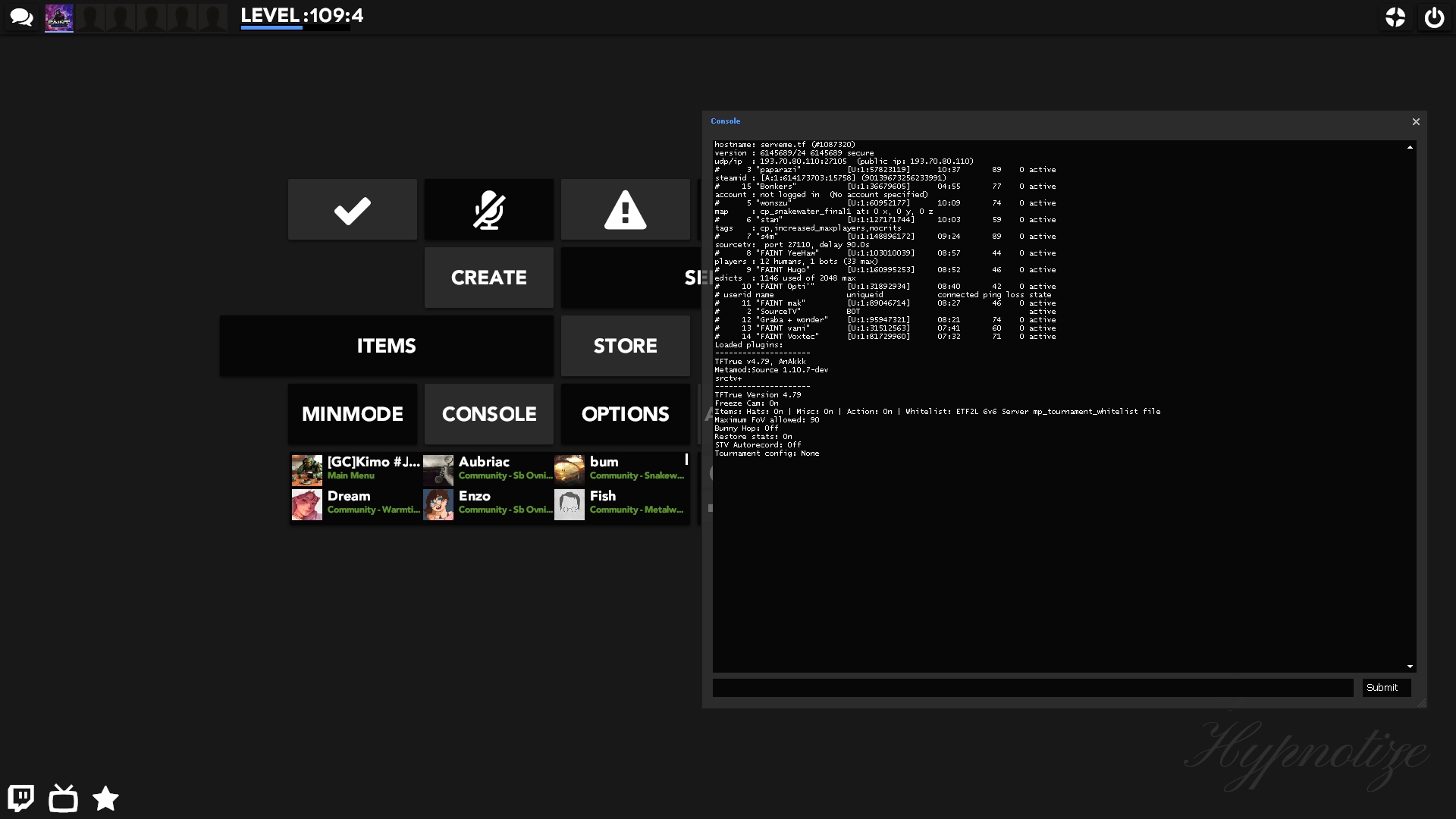Viewport: 1456px width, 819px height.
Task: Click the CONSOLE button
Action: point(488,414)
